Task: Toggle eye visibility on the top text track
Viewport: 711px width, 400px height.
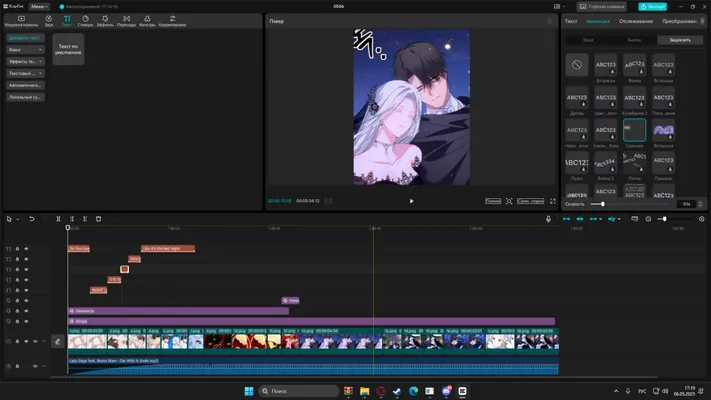Action: pyautogui.click(x=26, y=249)
